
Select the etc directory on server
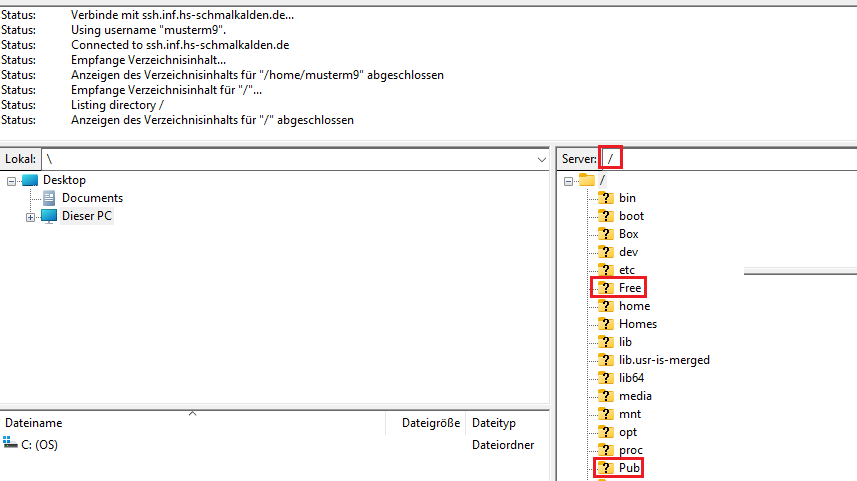tap(627, 270)
